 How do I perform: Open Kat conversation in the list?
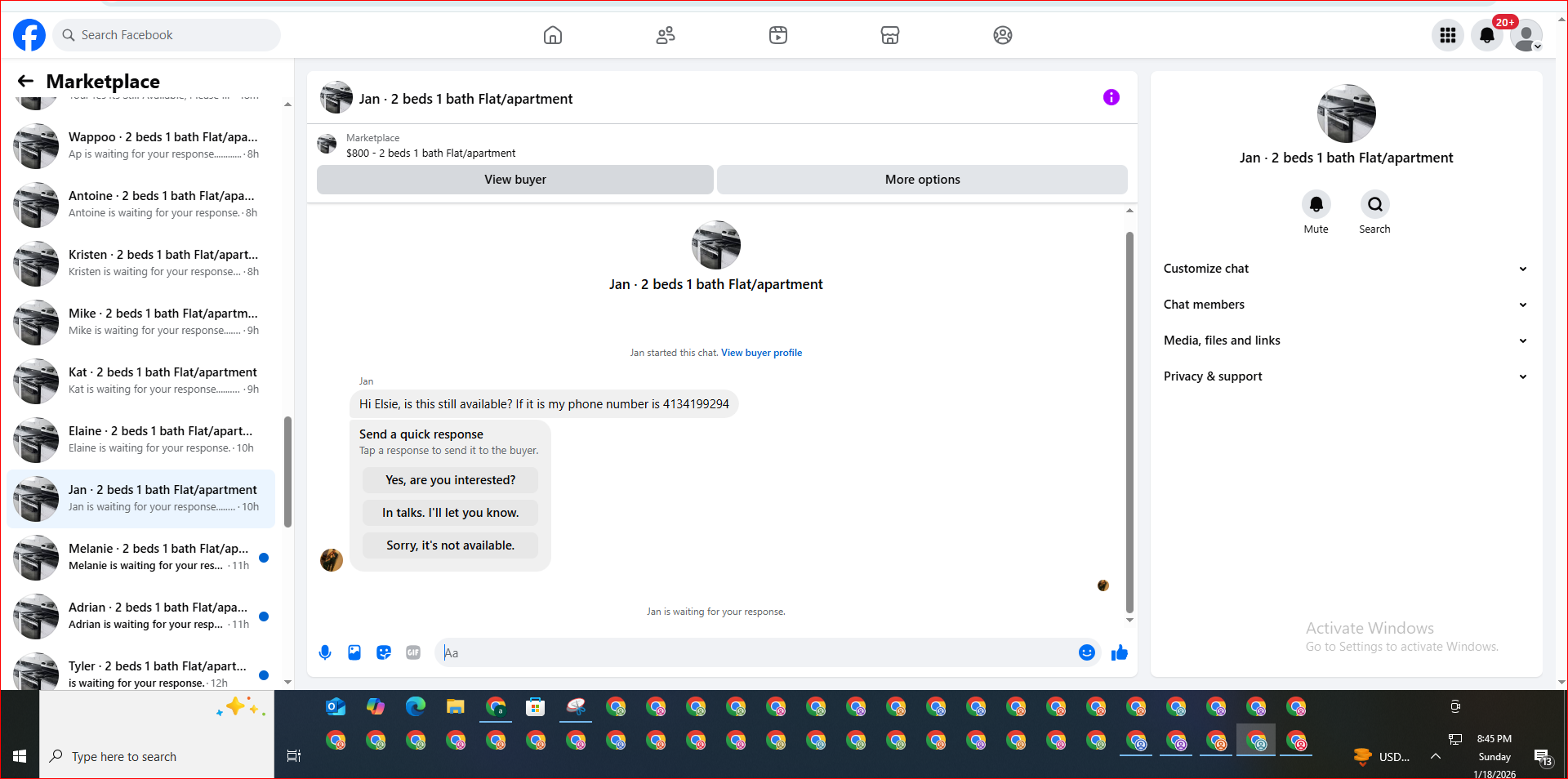click(x=140, y=381)
